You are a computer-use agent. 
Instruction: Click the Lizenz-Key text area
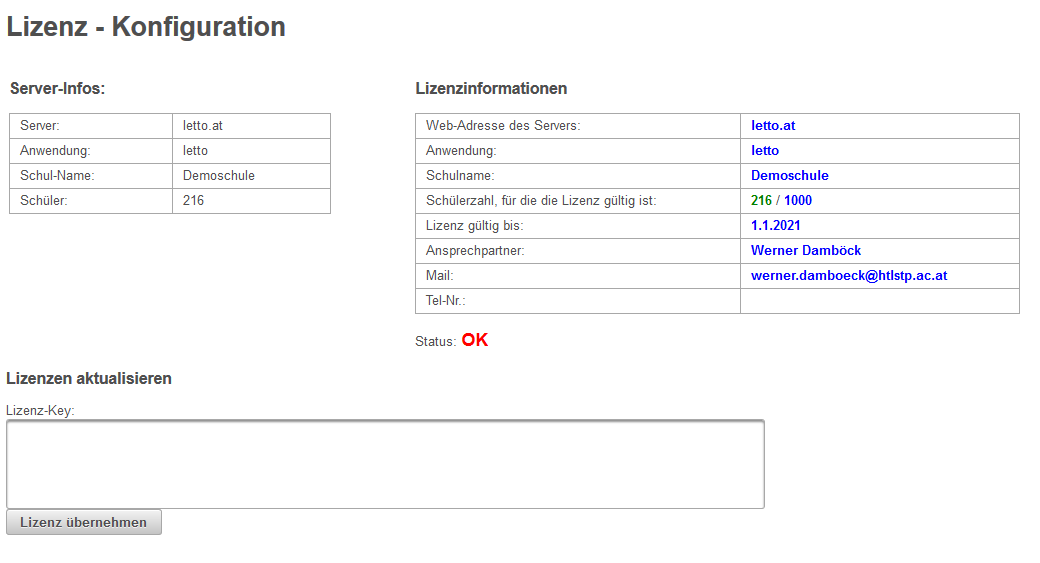(385, 464)
